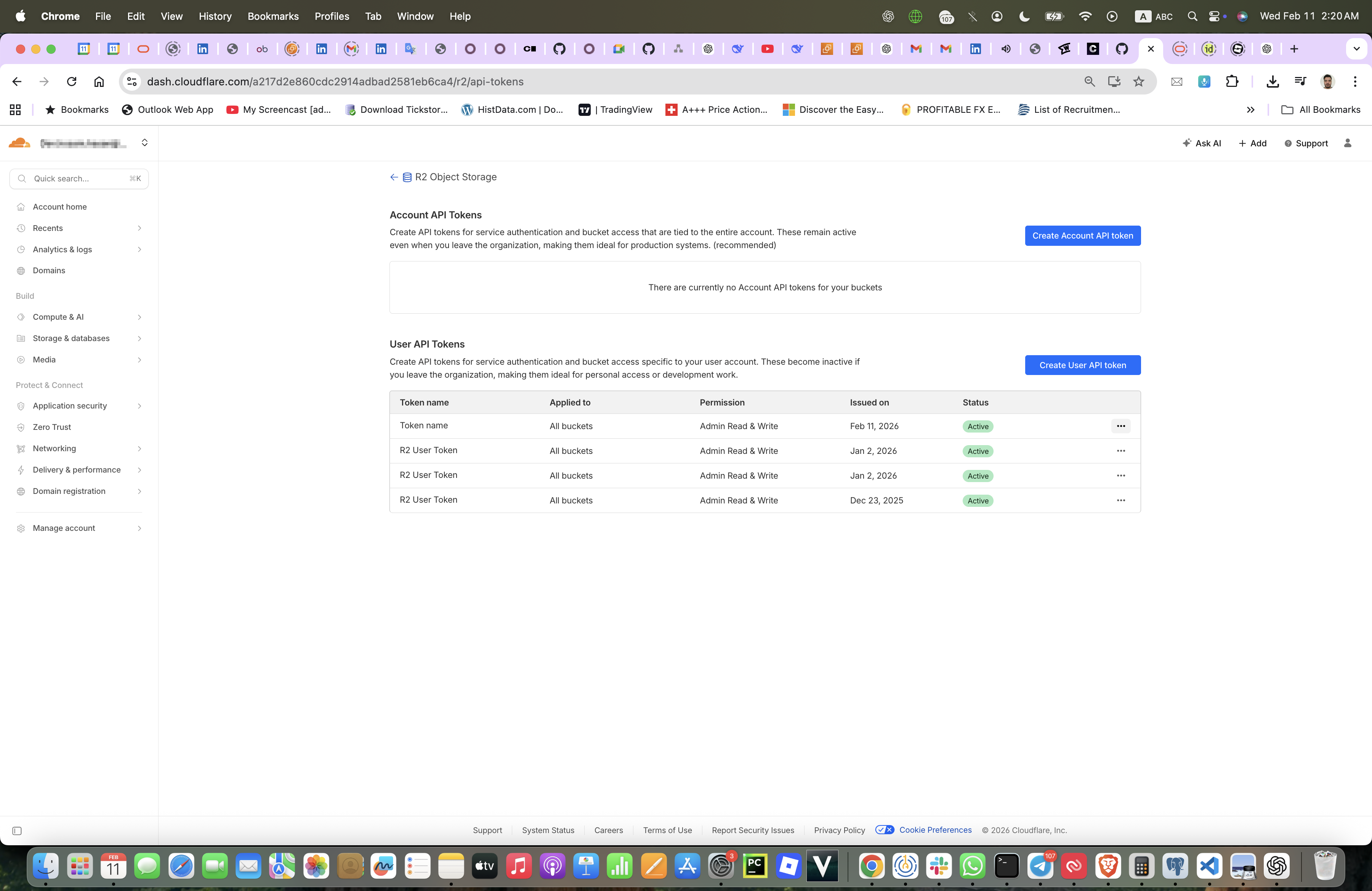Click Create User API token button
The width and height of the screenshot is (1372, 891).
click(1082, 365)
